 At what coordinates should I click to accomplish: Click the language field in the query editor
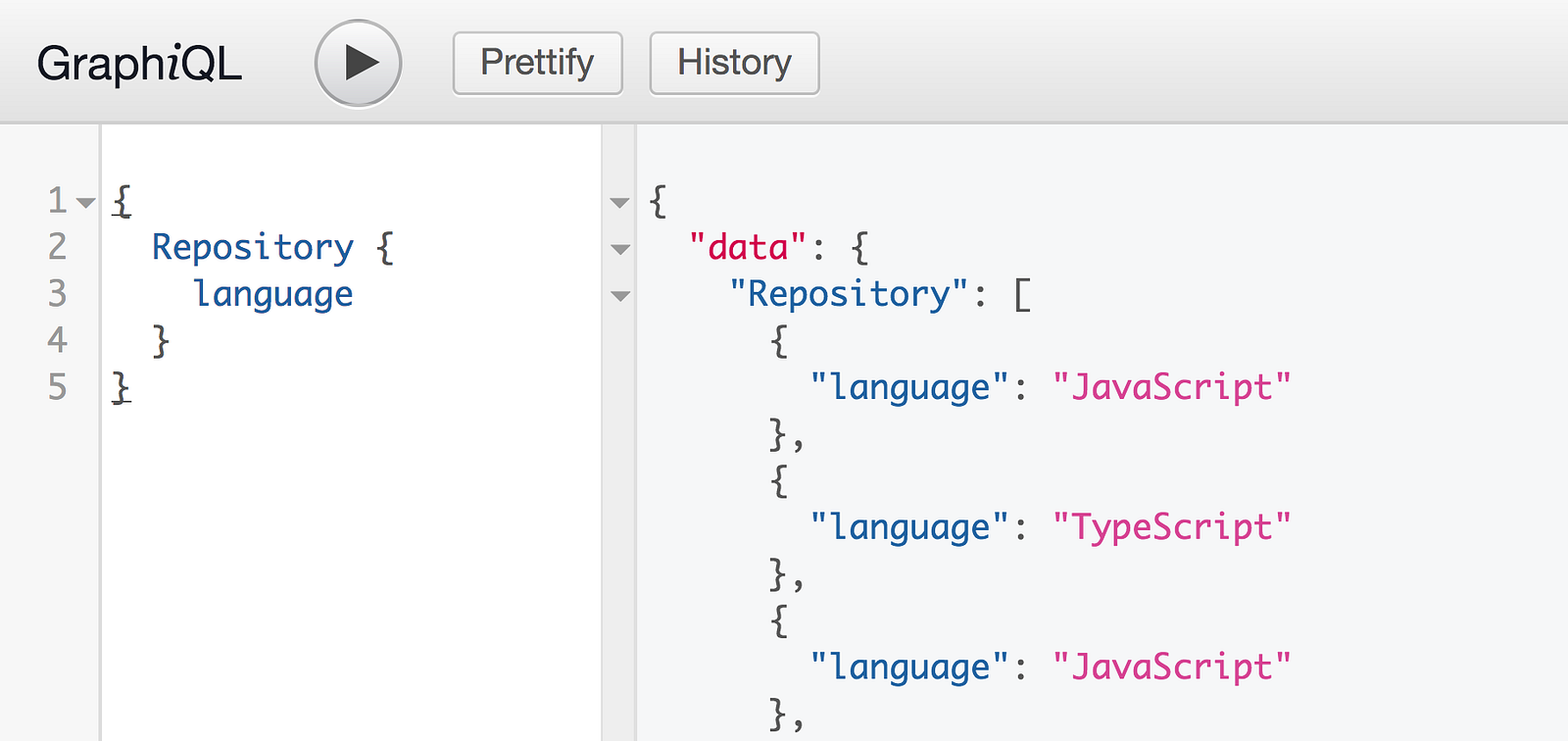click(273, 294)
